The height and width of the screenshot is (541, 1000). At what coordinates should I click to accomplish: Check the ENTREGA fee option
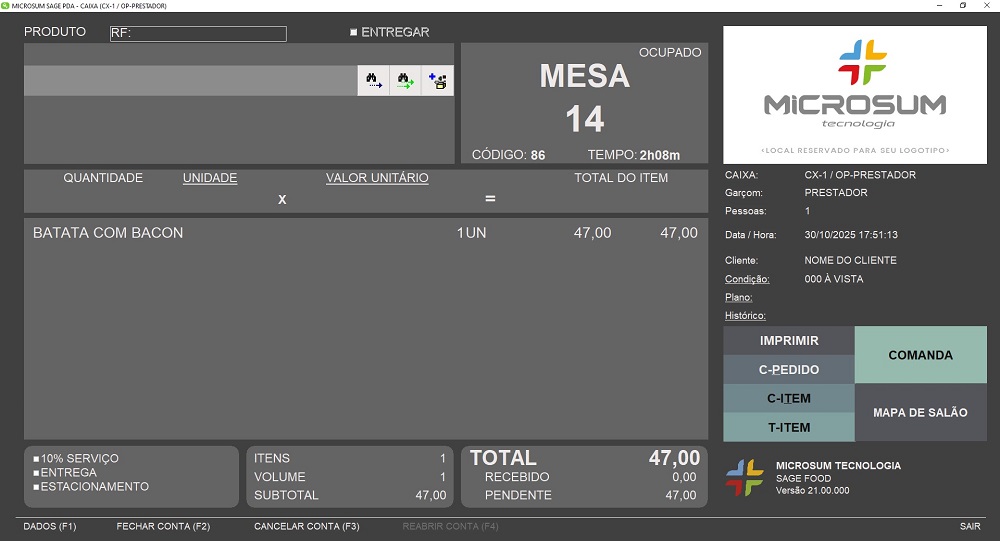pos(37,473)
